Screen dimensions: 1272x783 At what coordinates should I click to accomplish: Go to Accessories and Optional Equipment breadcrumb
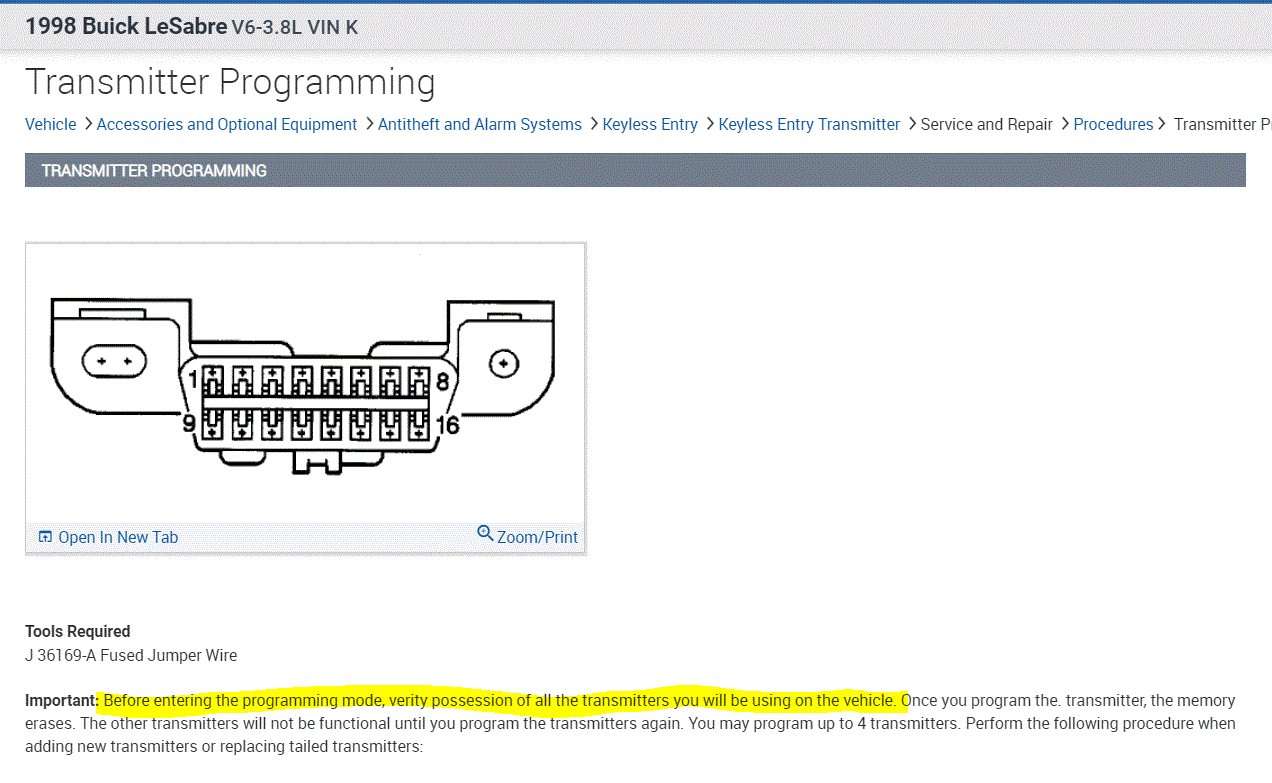point(227,124)
